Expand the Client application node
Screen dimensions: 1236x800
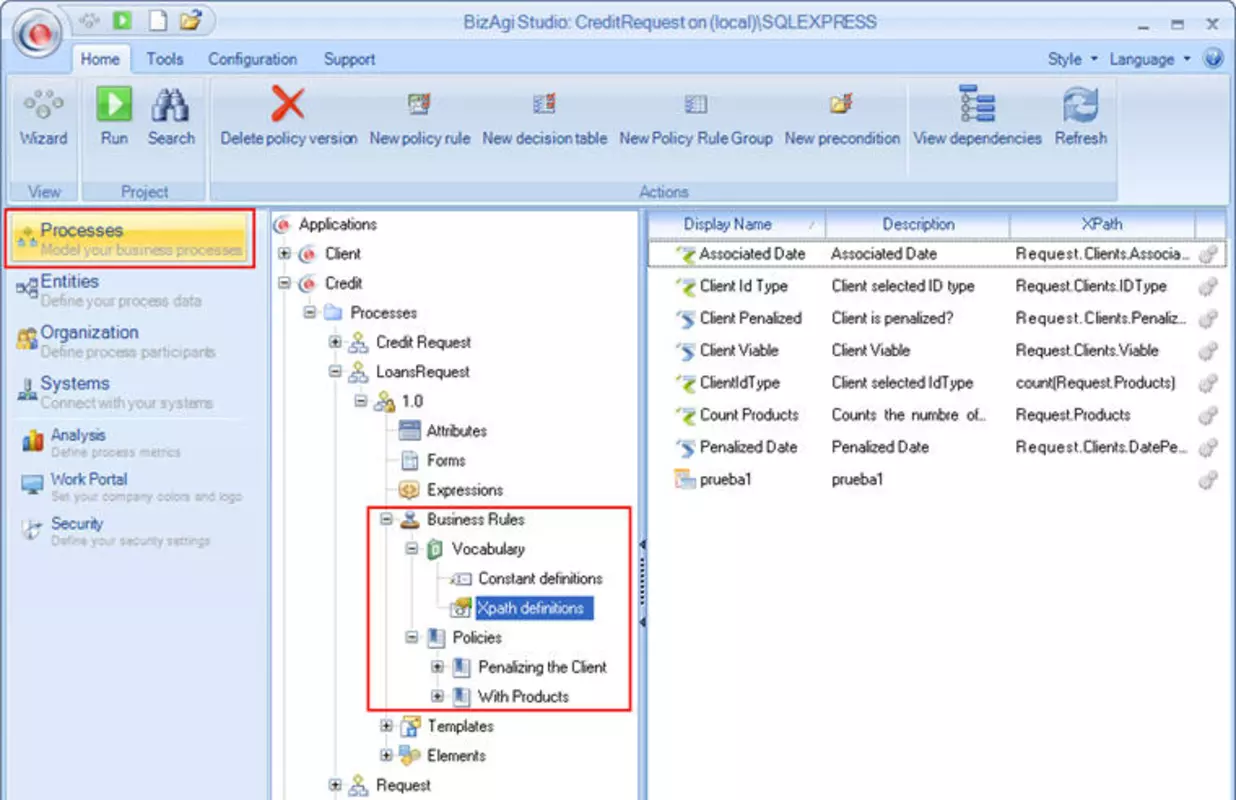(284, 254)
